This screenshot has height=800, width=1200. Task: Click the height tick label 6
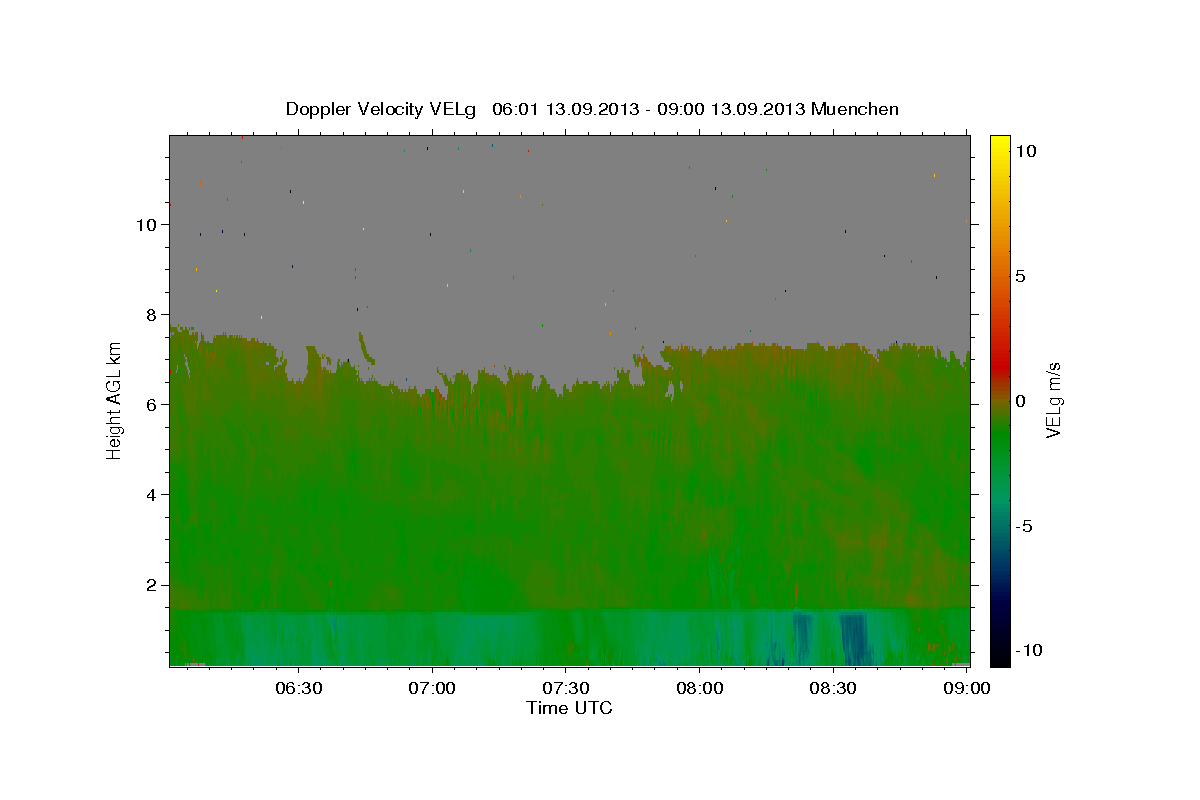click(x=152, y=405)
